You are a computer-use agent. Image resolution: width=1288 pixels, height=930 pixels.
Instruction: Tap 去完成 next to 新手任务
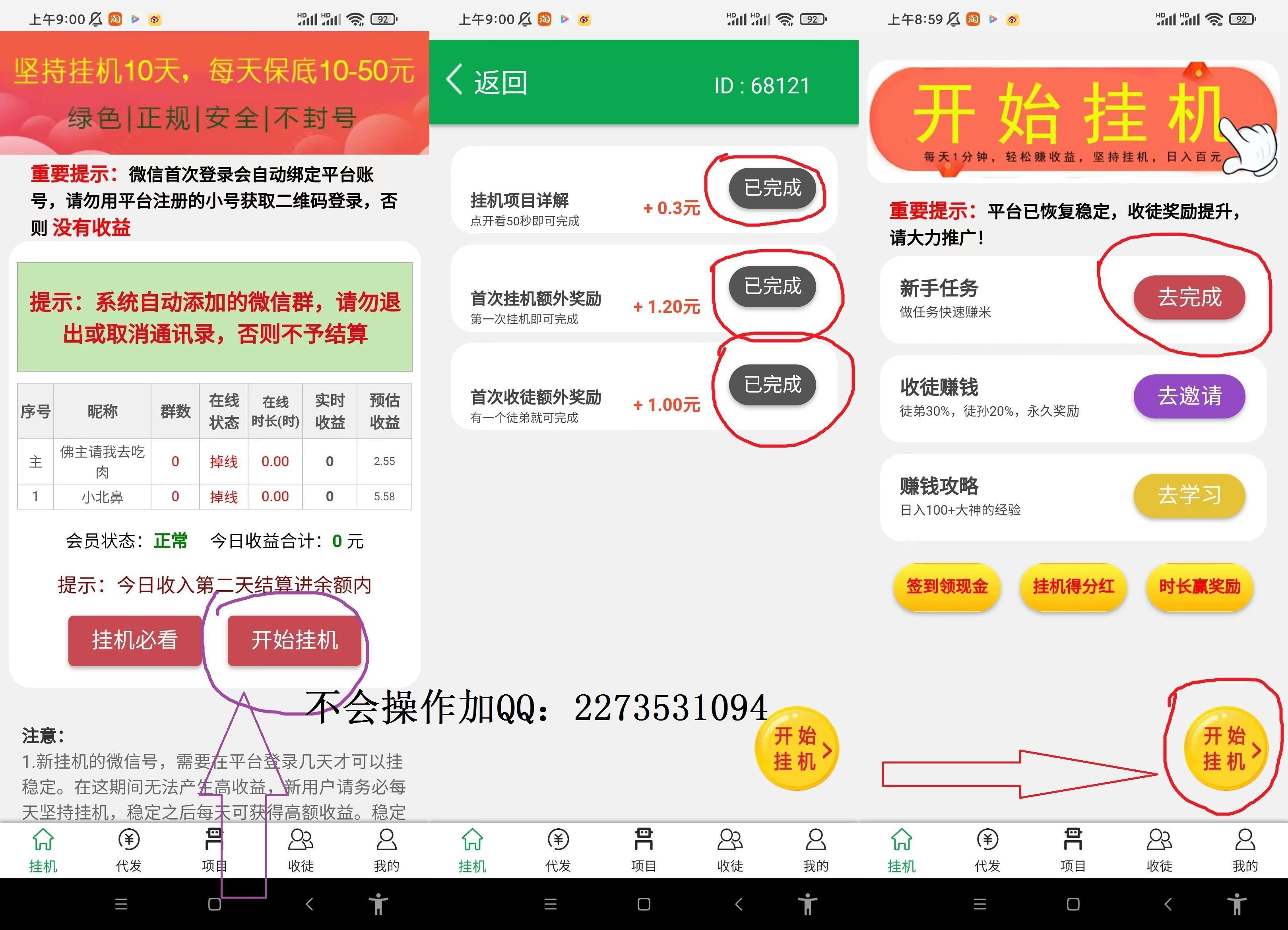(1189, 298)
